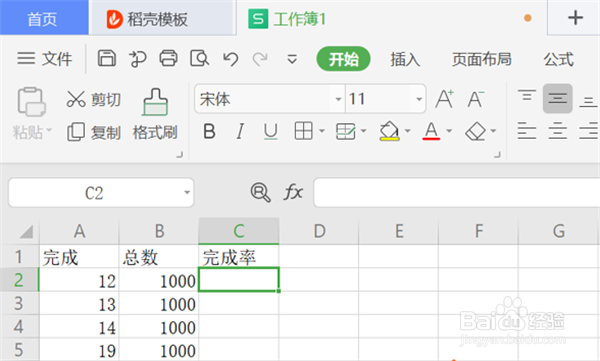Expand Name Box dropdown arrow
The height and width of the screenshot is (361, 600).
pyautogui.click(x=187, y=193)
